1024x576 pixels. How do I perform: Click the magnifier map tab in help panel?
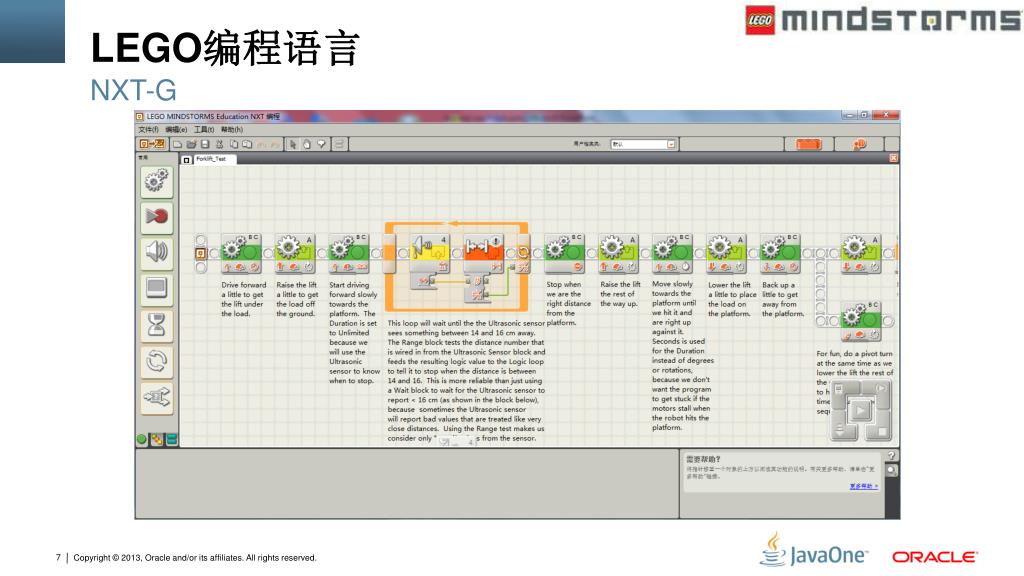click(892, 470)
